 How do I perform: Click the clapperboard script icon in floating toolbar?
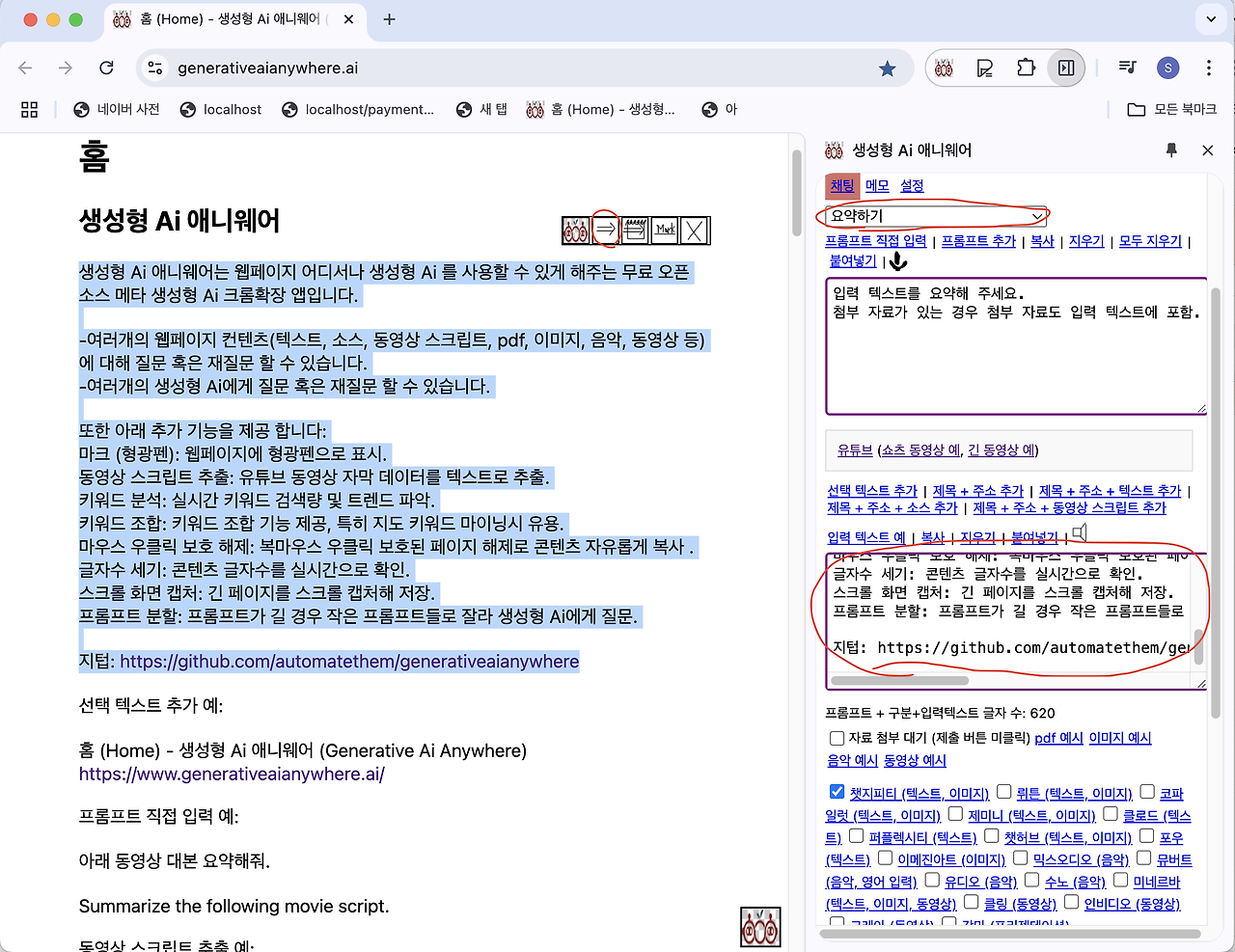point(635,231)
